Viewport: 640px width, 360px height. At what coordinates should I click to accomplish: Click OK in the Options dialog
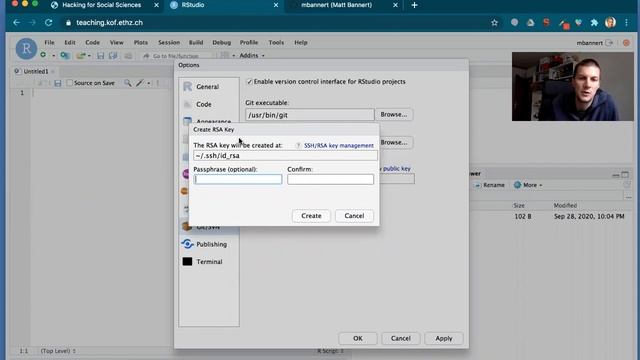(358, 338)
